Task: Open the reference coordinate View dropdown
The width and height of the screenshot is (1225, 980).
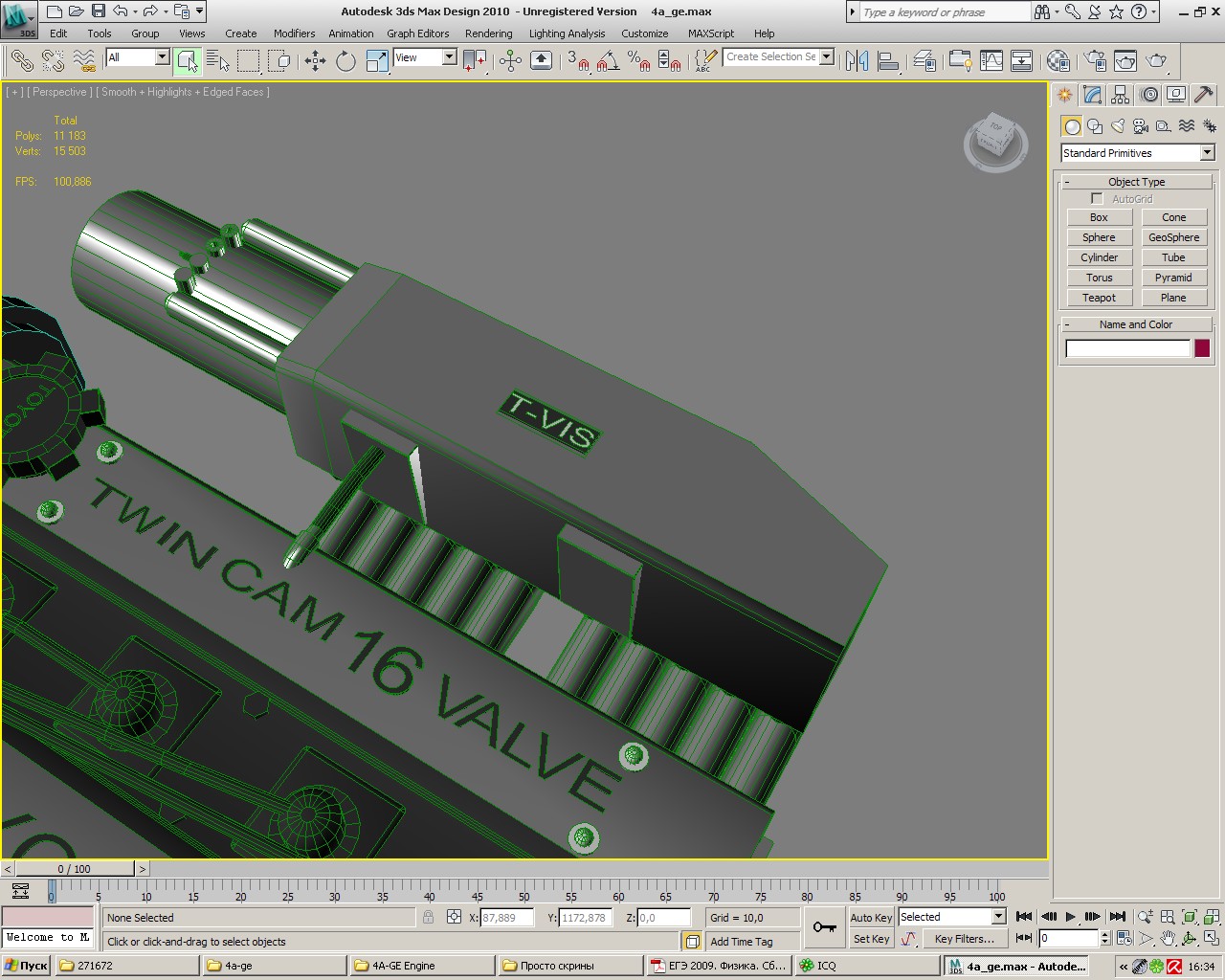Action: (x=449, y=57)
